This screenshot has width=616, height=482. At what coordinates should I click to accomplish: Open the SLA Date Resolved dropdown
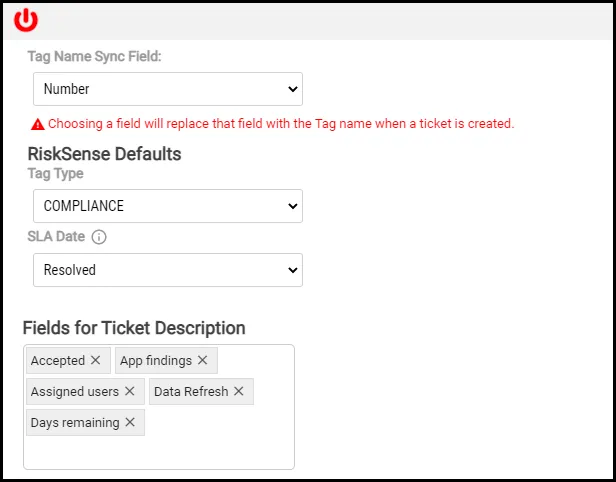[168, 270]
